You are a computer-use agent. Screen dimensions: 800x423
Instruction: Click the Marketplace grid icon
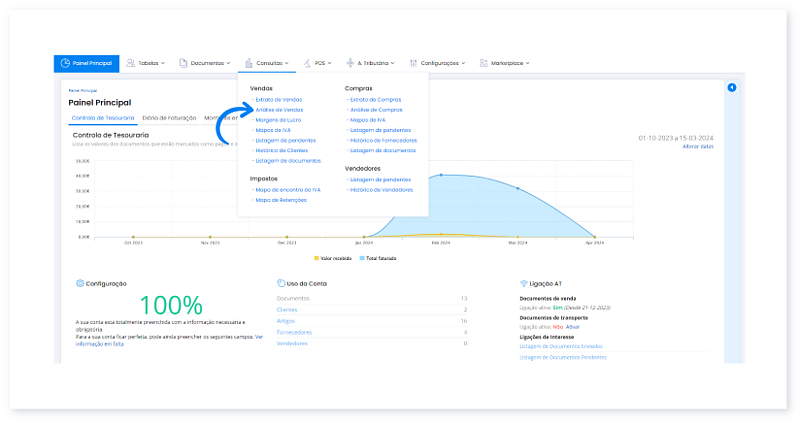pyautogui.click(x=485, y=63)
